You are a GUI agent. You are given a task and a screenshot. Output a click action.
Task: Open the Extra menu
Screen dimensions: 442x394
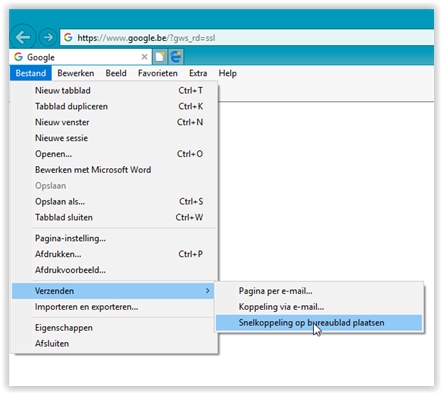point(198,73)
